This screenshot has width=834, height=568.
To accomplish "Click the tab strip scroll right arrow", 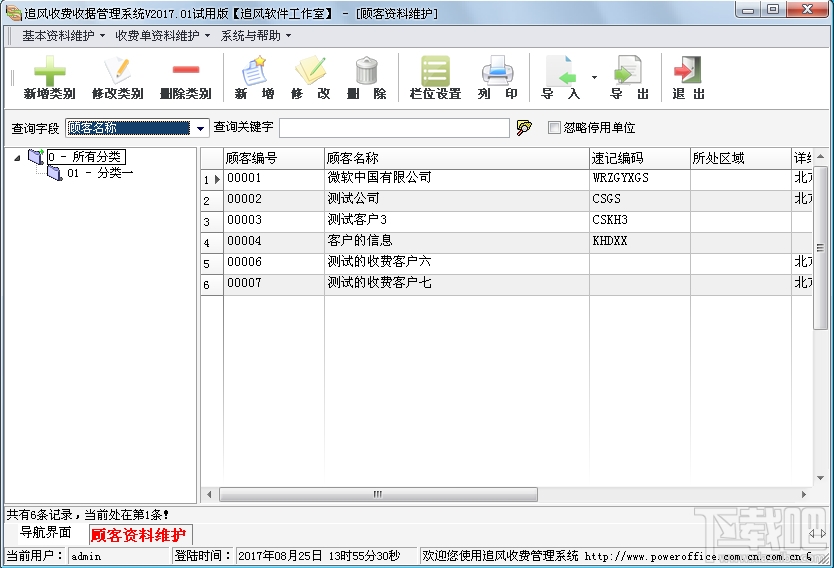I will (823, 533).
